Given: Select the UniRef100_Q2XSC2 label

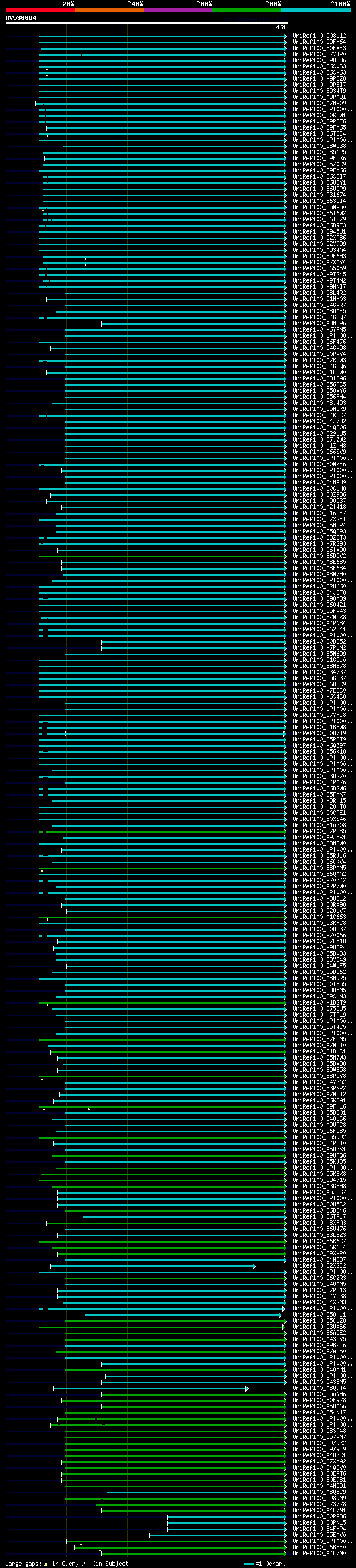Looking at the screenshot, I should tap(319, 1265).
